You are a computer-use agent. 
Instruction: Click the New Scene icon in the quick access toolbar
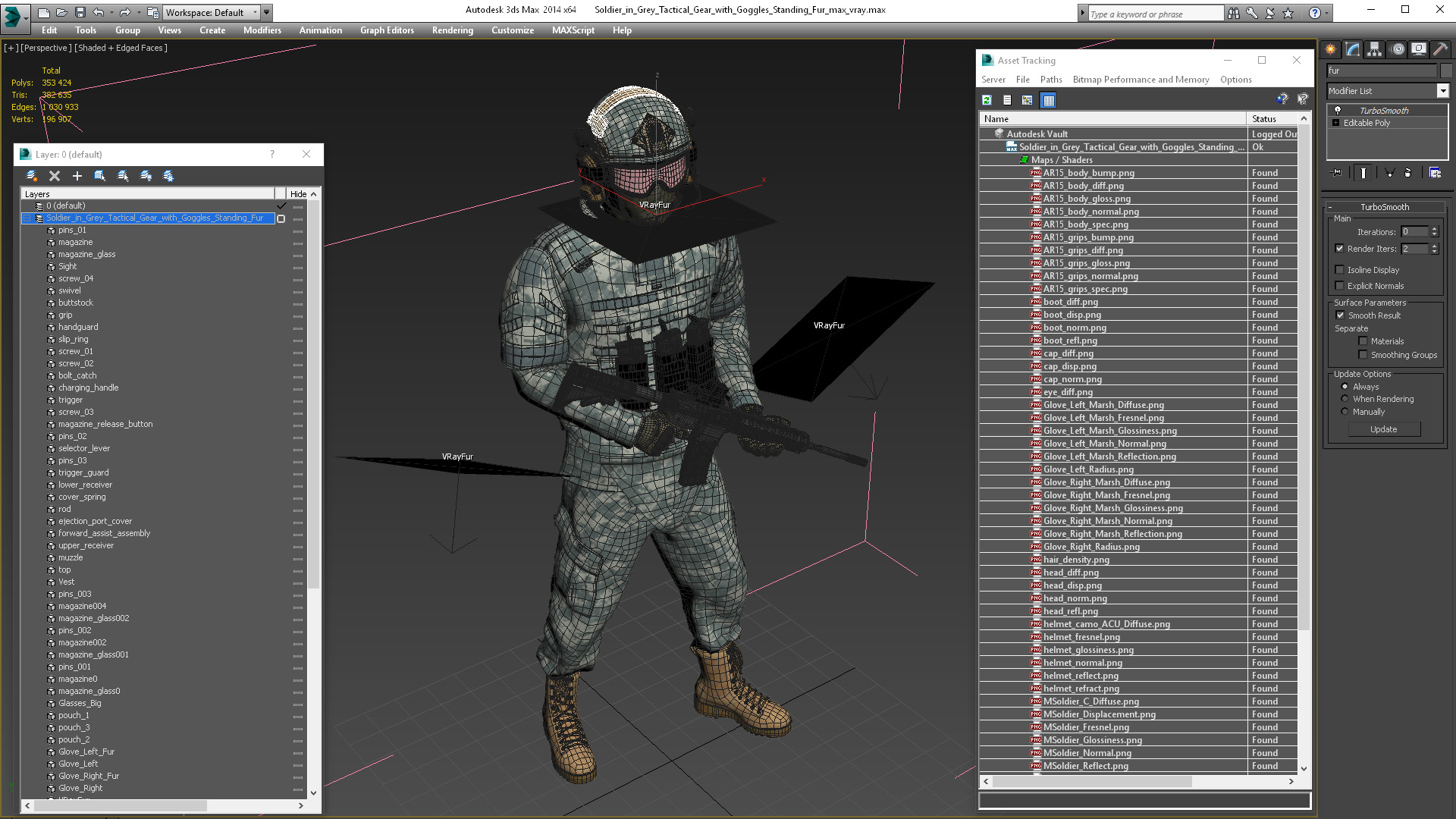(x=44, y=13)
